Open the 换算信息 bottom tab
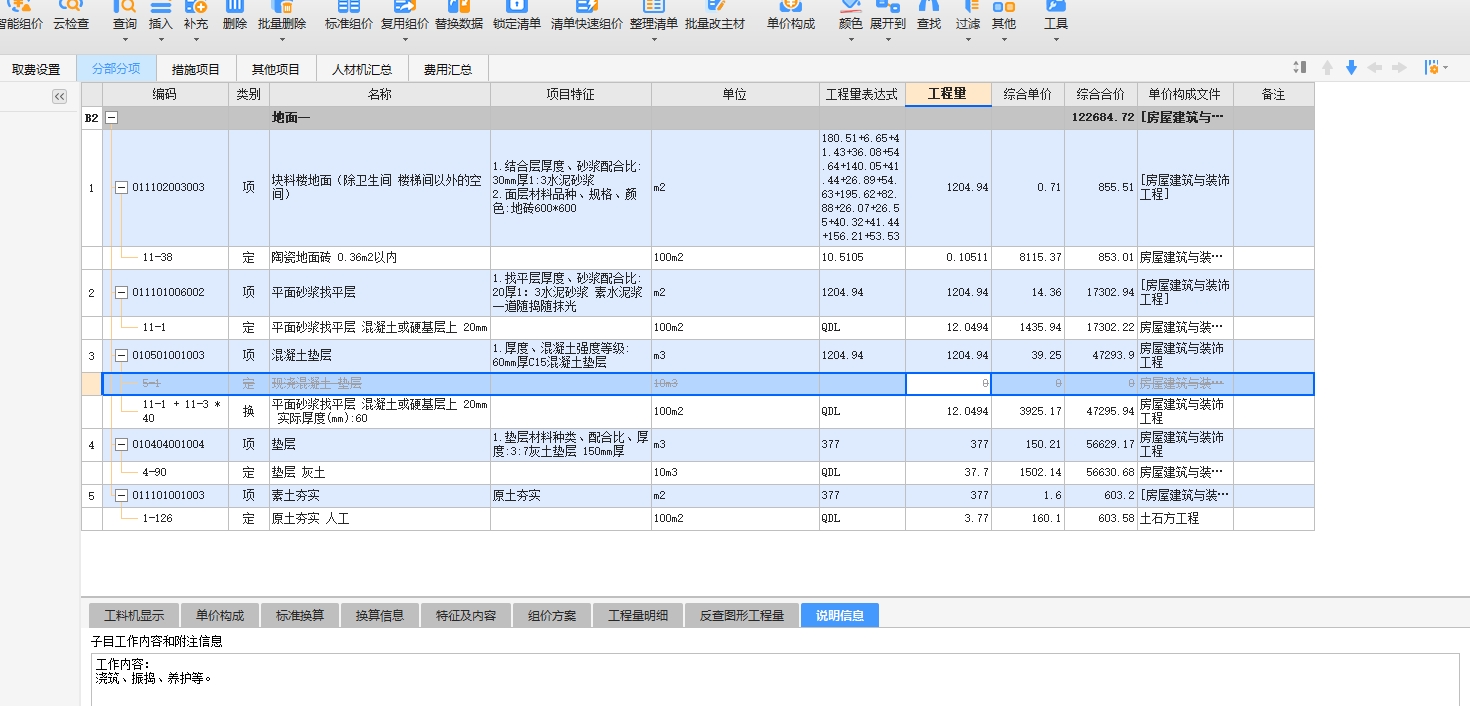This screenshot has height=706, width=1470. tap(380, 615)
